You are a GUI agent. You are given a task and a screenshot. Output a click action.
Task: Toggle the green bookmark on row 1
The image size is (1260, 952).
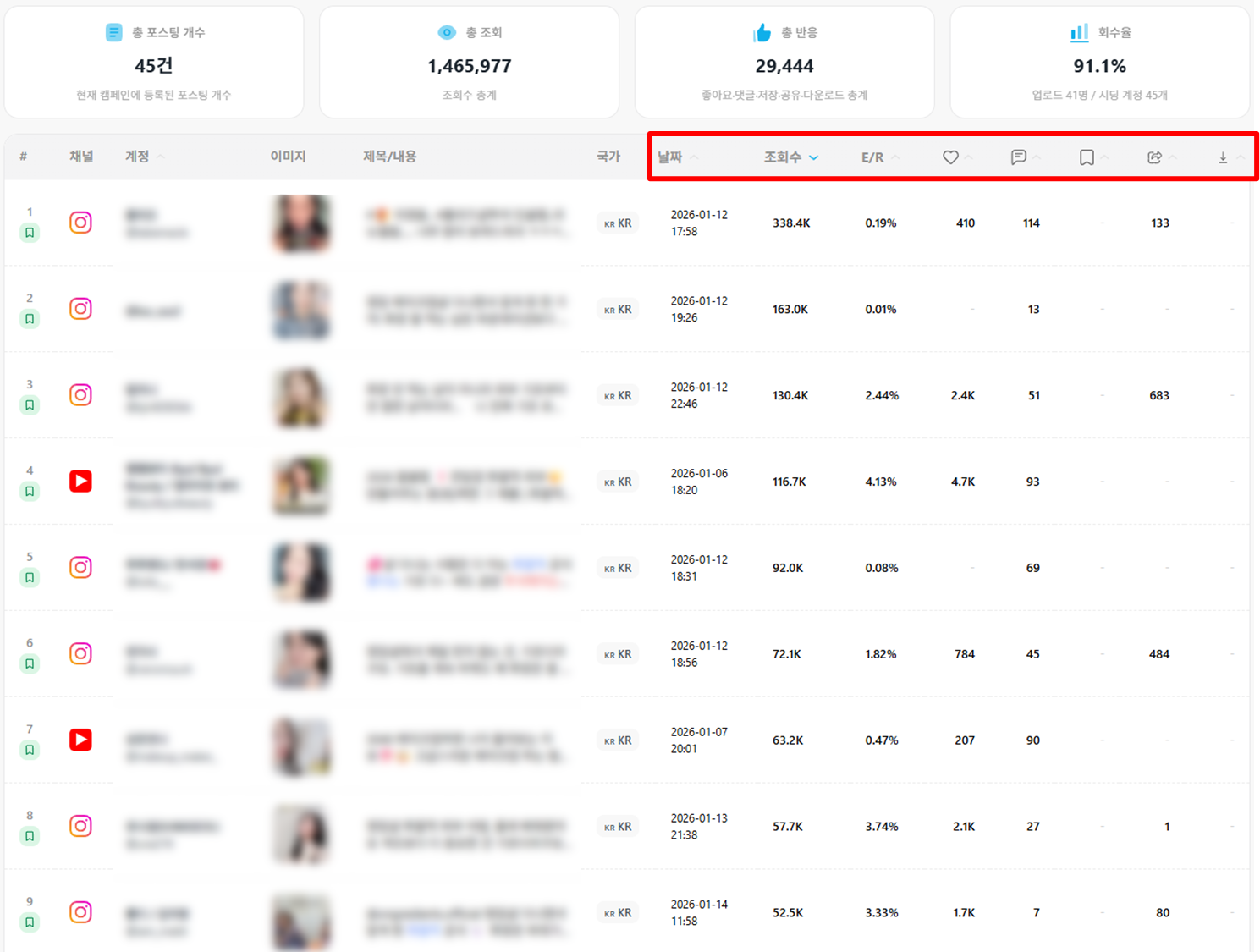point(30,233)
